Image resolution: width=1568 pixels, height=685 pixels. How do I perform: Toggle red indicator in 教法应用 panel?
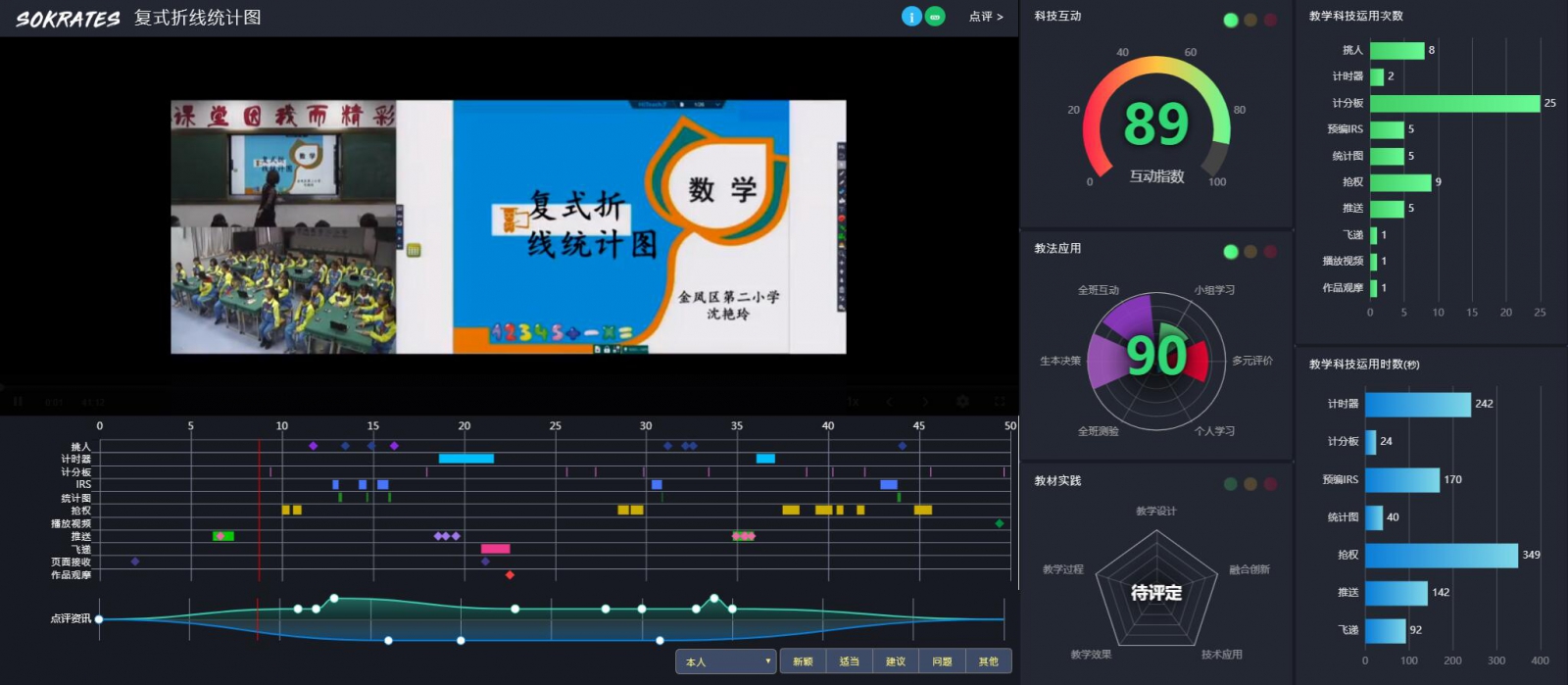(x=1270, y=252)
